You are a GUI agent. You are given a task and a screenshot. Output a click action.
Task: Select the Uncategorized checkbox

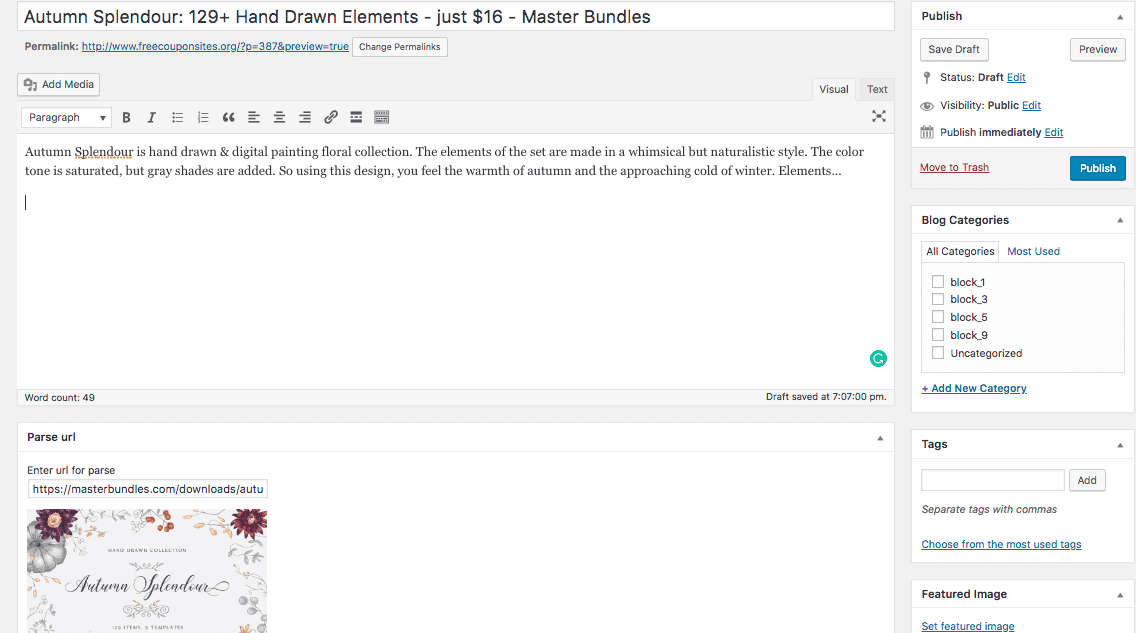point(937,353)
